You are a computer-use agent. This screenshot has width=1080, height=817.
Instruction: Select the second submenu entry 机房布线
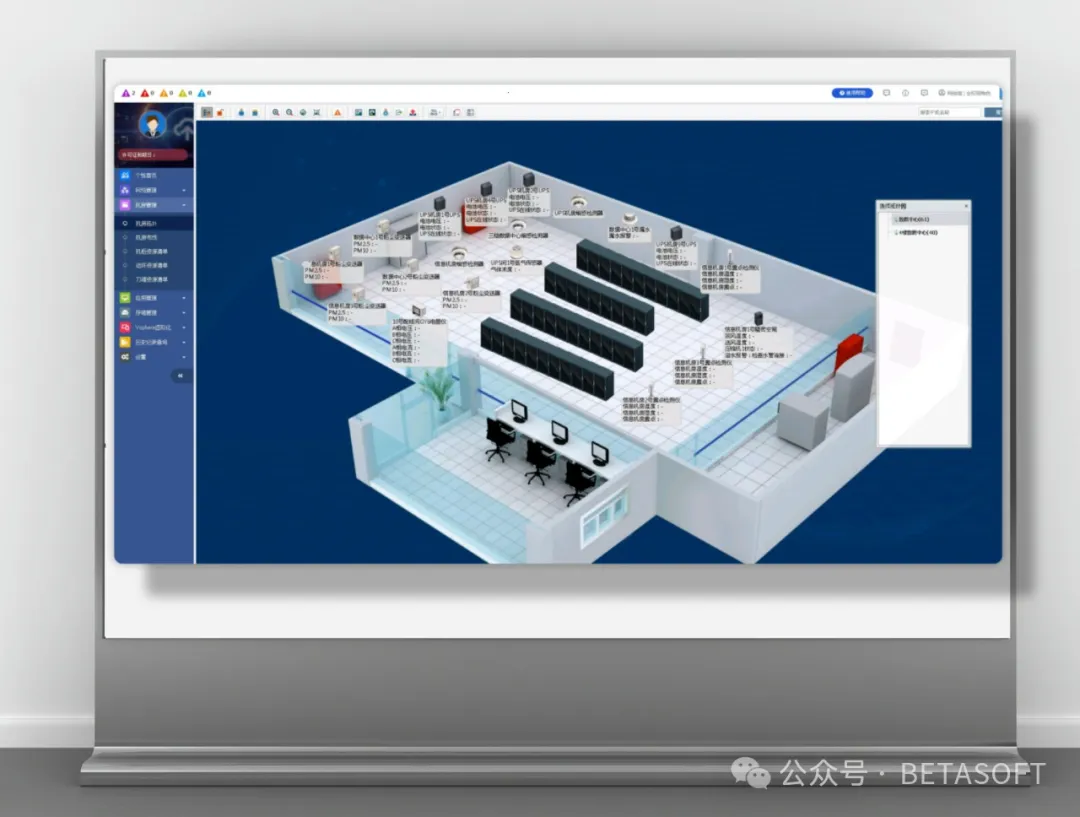pos(154,238)
